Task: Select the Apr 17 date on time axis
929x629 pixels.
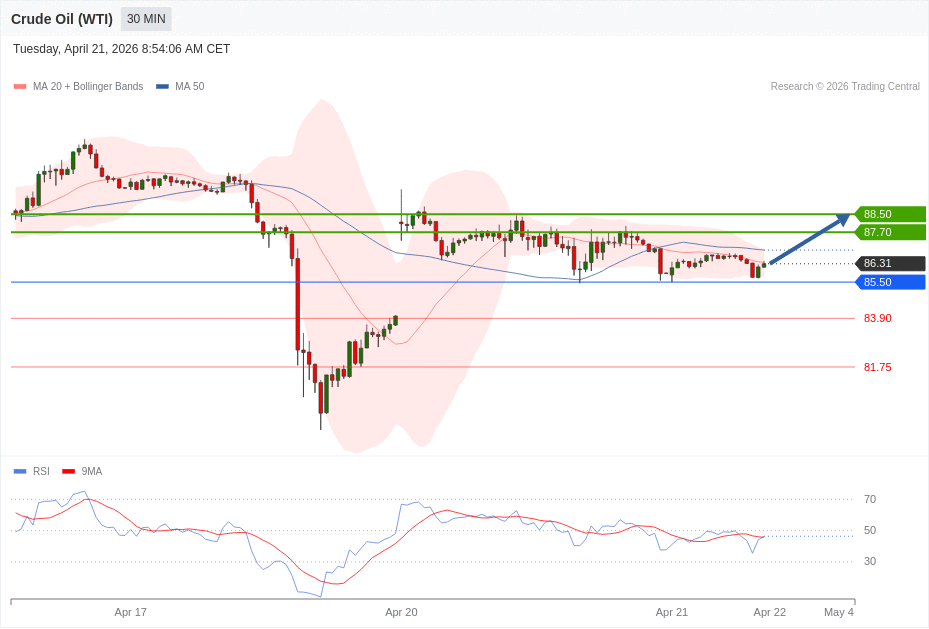Action: 130,612
